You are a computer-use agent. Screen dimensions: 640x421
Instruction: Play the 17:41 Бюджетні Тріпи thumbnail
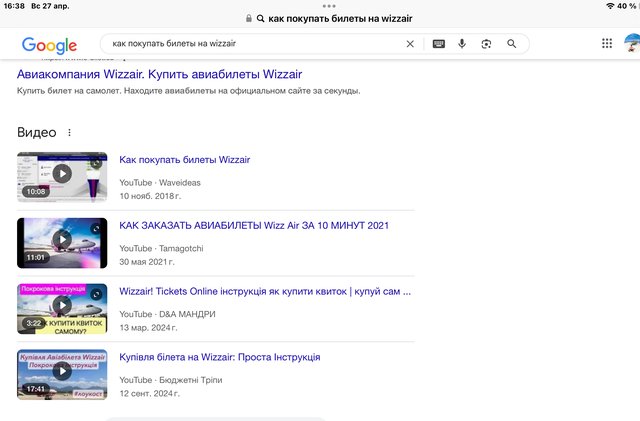pyautogui.click(x=62, y=374)
